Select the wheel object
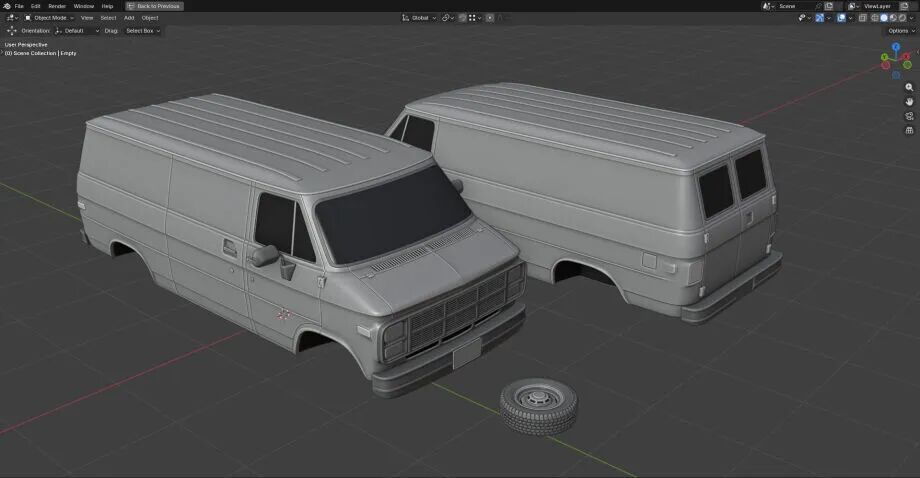 tap(539, 406)
